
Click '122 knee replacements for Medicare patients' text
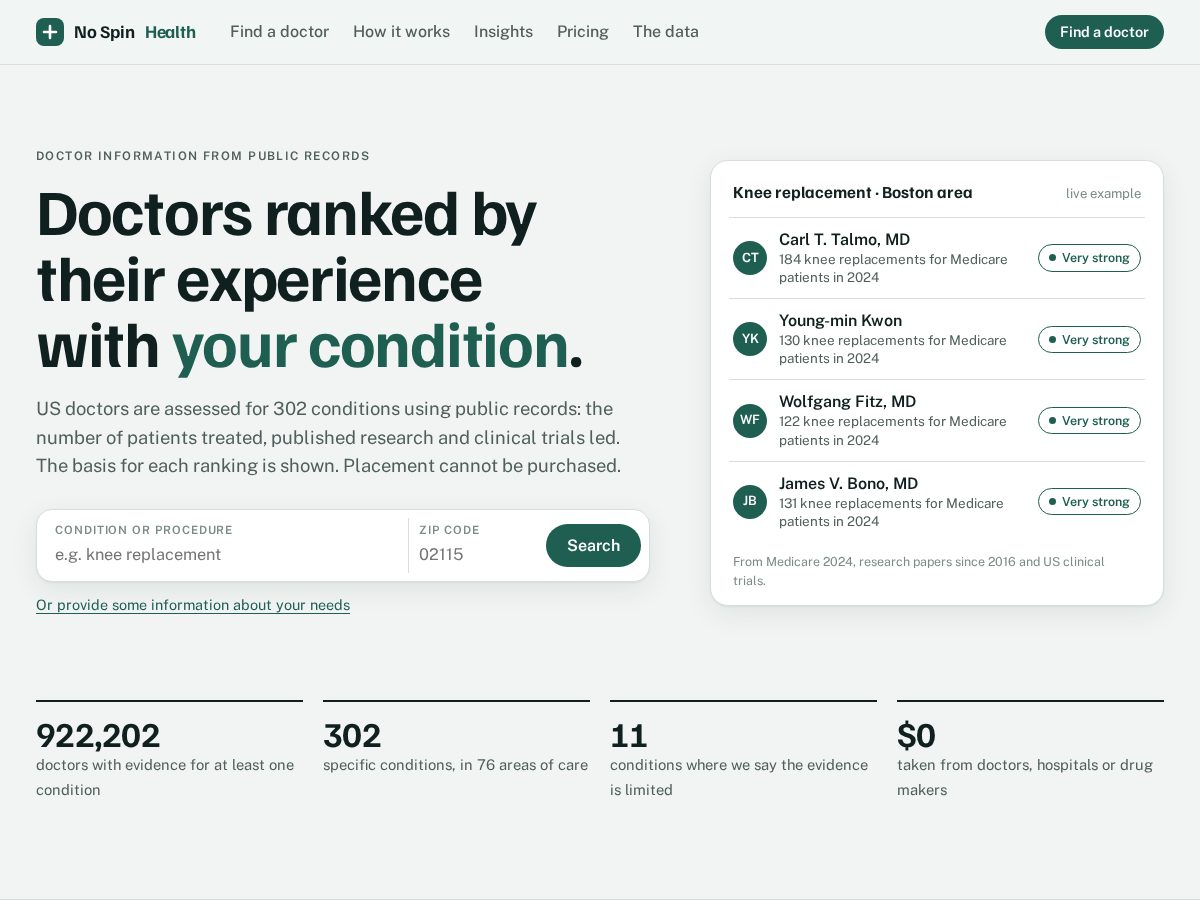tap(893, 431)
